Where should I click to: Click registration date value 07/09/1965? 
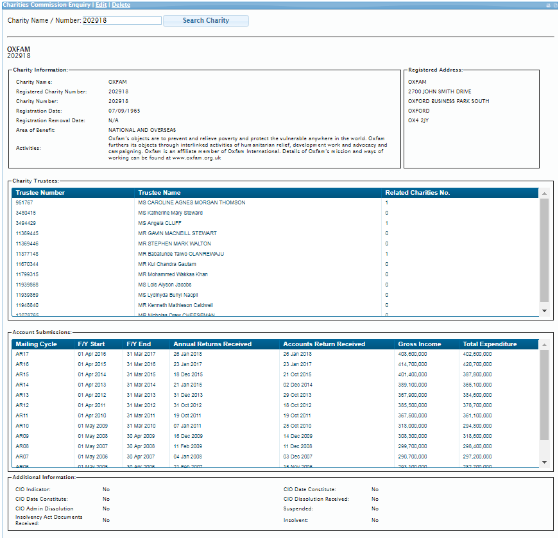pyautogui.click(x=124, y=111)
